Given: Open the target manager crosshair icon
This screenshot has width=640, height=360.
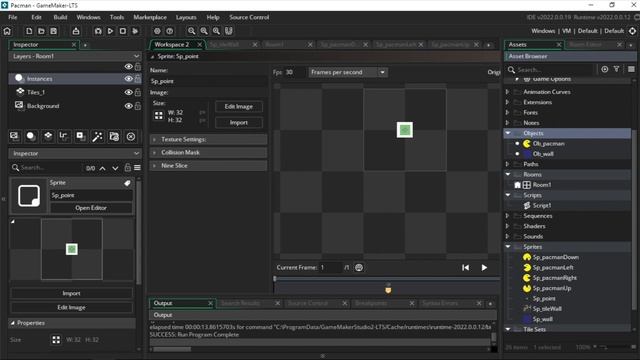Looking at the screenshot, I should (632, 31).
